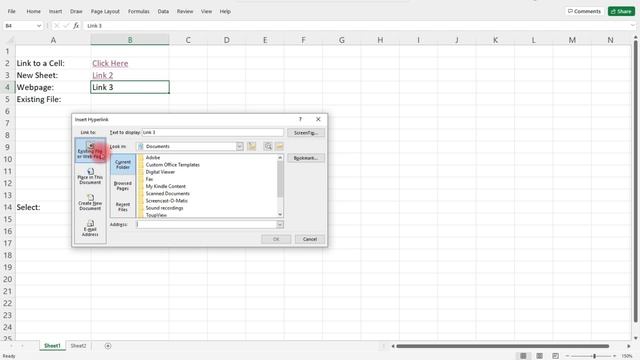Expand the formula bar
This screenshot has height=360, width=640.
tap(633, 26)
